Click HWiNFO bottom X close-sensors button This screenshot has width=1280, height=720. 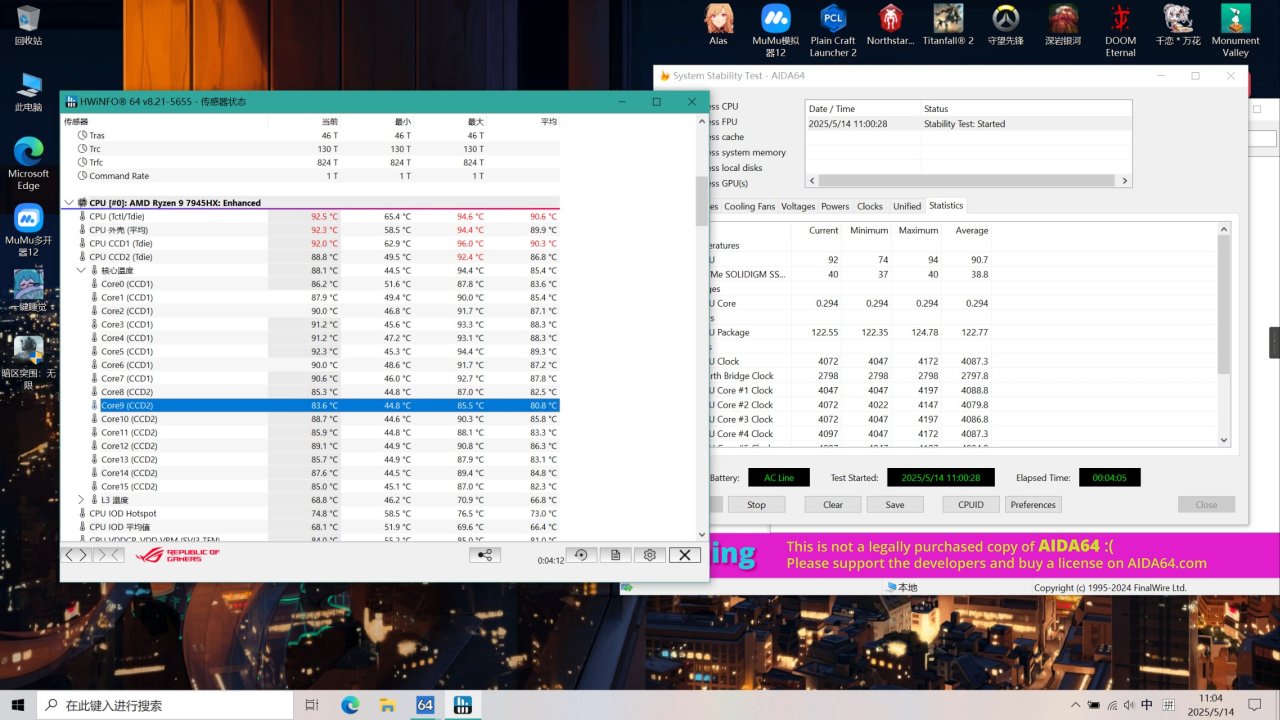(x=684, y=555)
